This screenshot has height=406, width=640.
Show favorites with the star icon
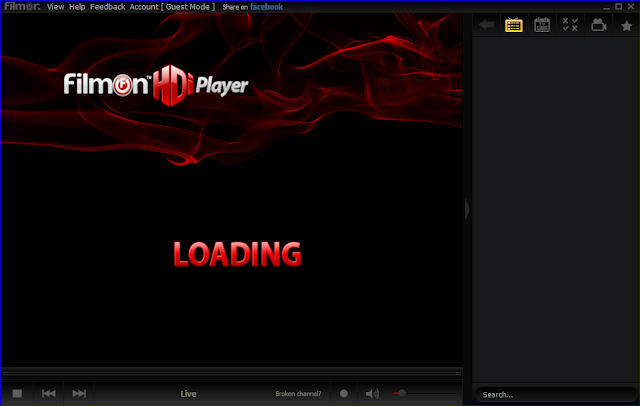[x=627, y=26]
